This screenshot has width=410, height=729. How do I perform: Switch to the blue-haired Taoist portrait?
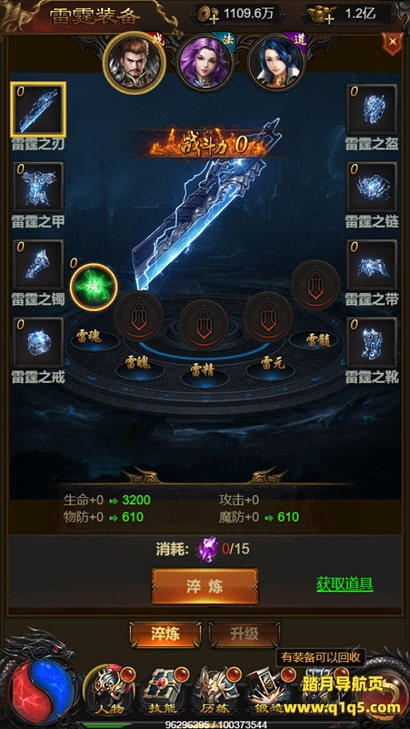pyautogui.click(x=277, y=63)
